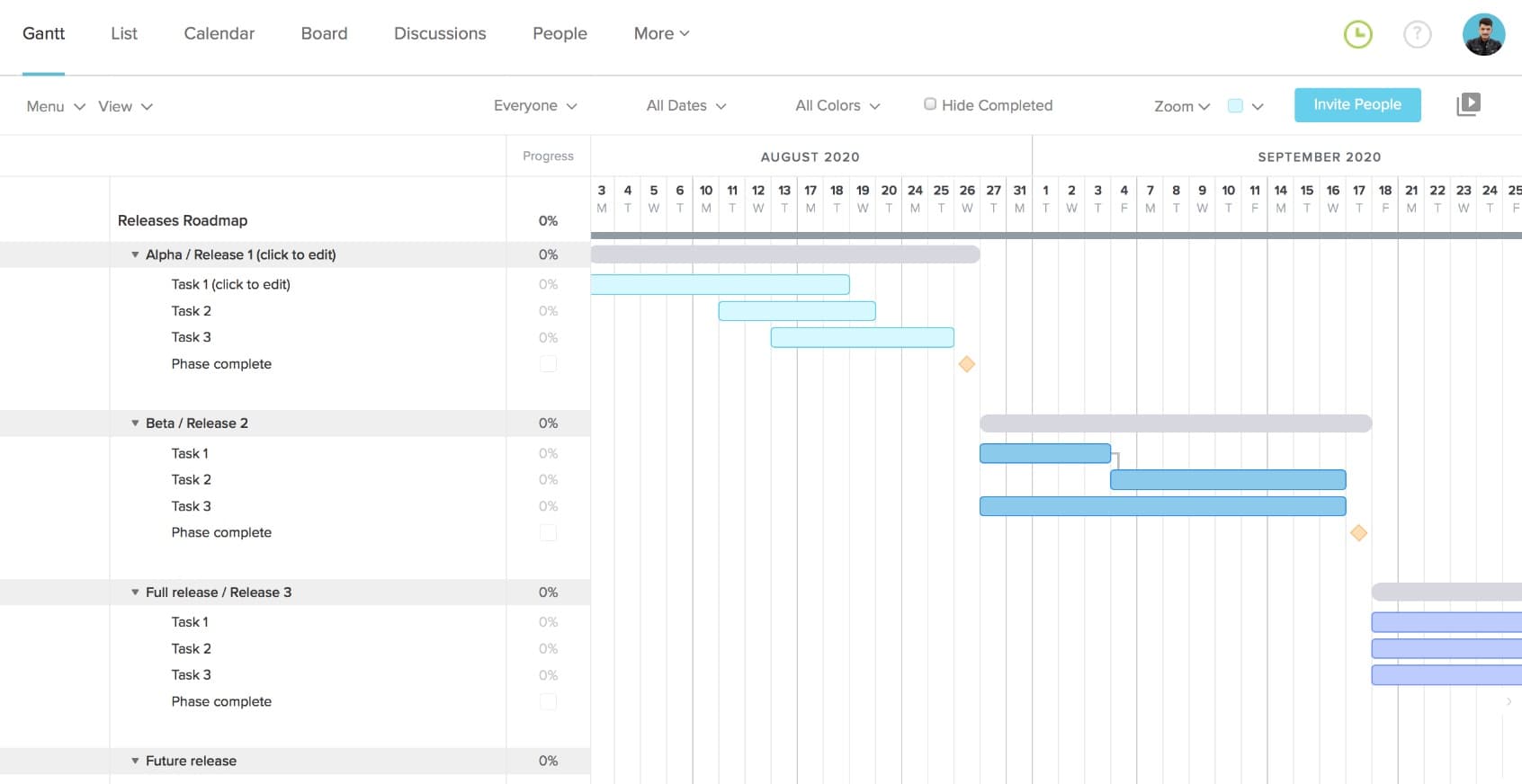
Task: Click the Alpha phase complete milestone diamond
Action: (967, 364)
